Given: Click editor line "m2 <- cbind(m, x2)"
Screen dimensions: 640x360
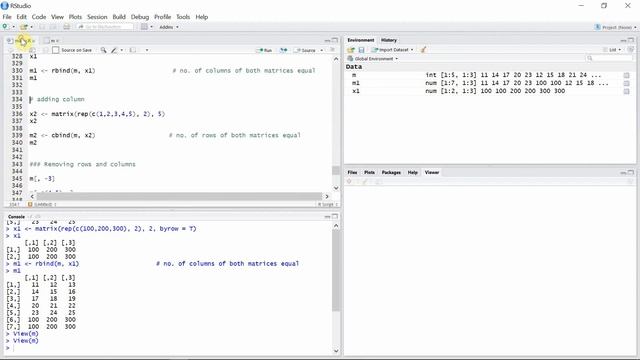Looking at the screenshot, I should click(x=62, y=135).
